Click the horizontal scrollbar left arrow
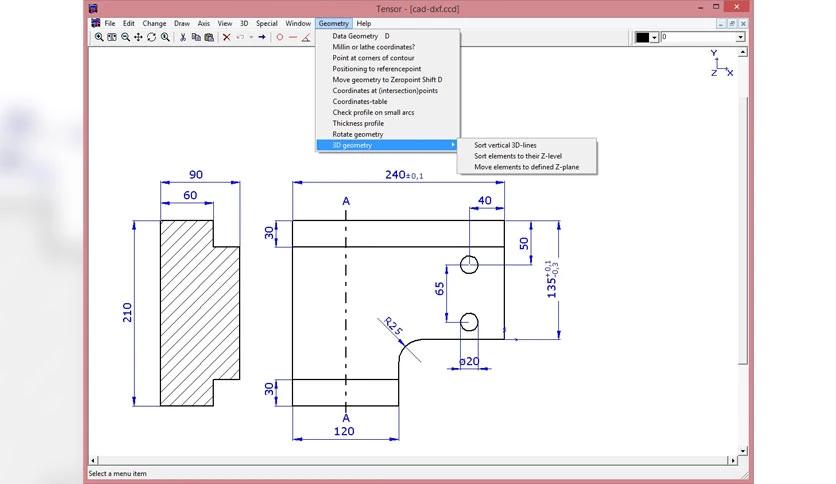Image resolution: width=836 pixels, height=484 pixels. click(93, 460)
